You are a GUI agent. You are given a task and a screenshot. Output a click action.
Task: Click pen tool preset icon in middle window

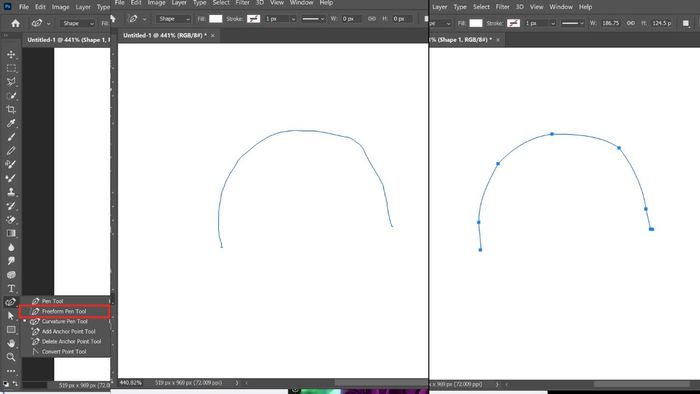(x=133, y=19)
